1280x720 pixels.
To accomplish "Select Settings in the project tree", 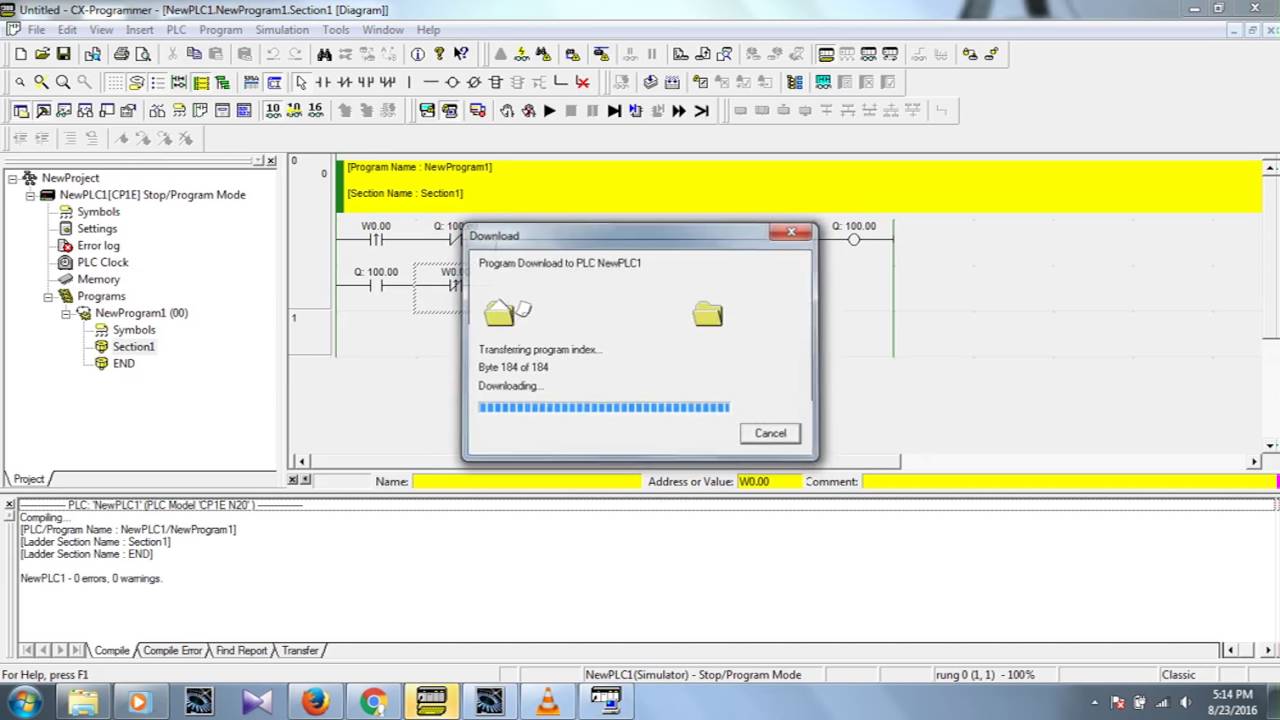I will [97, 229].
